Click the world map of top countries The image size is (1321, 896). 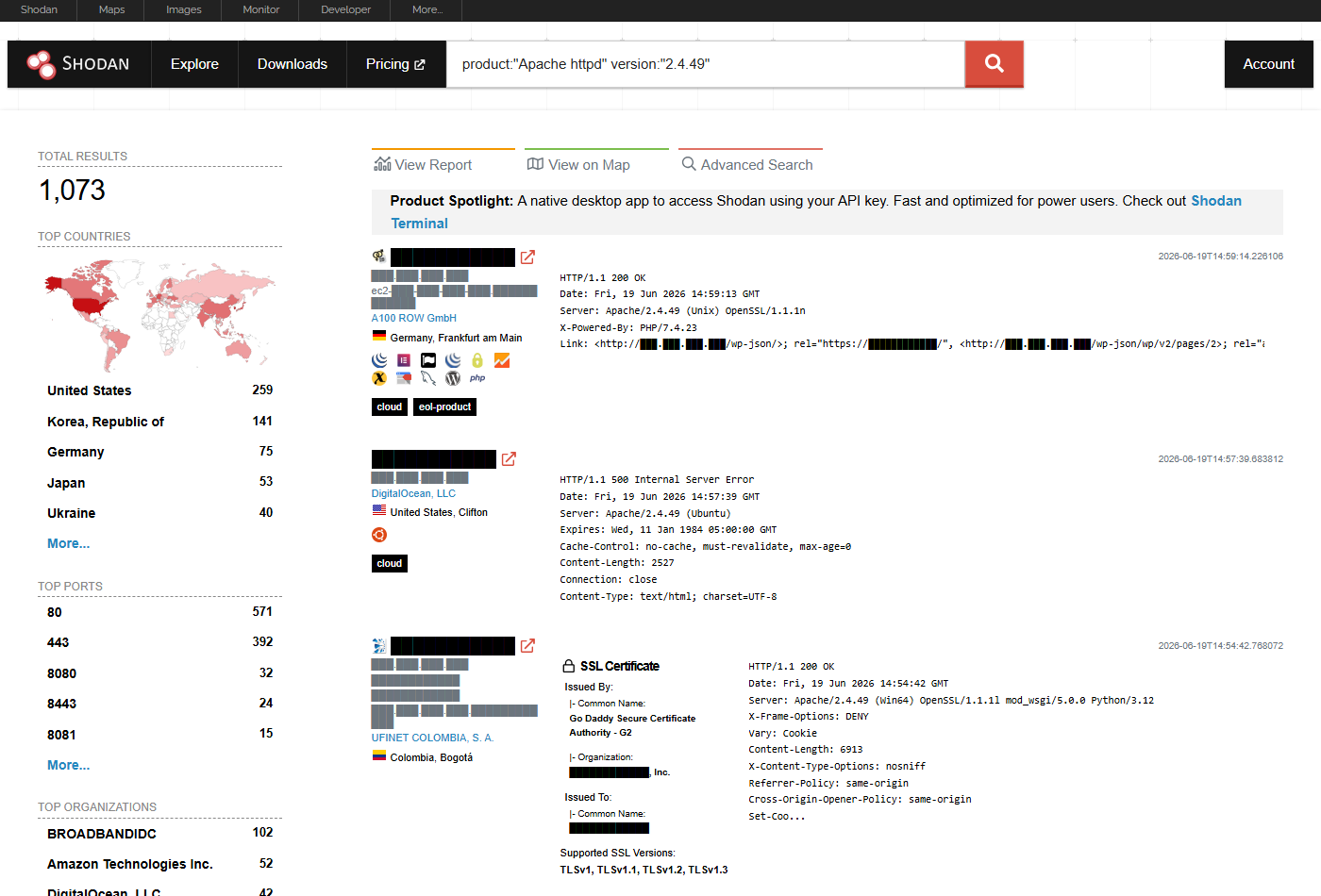159,315
